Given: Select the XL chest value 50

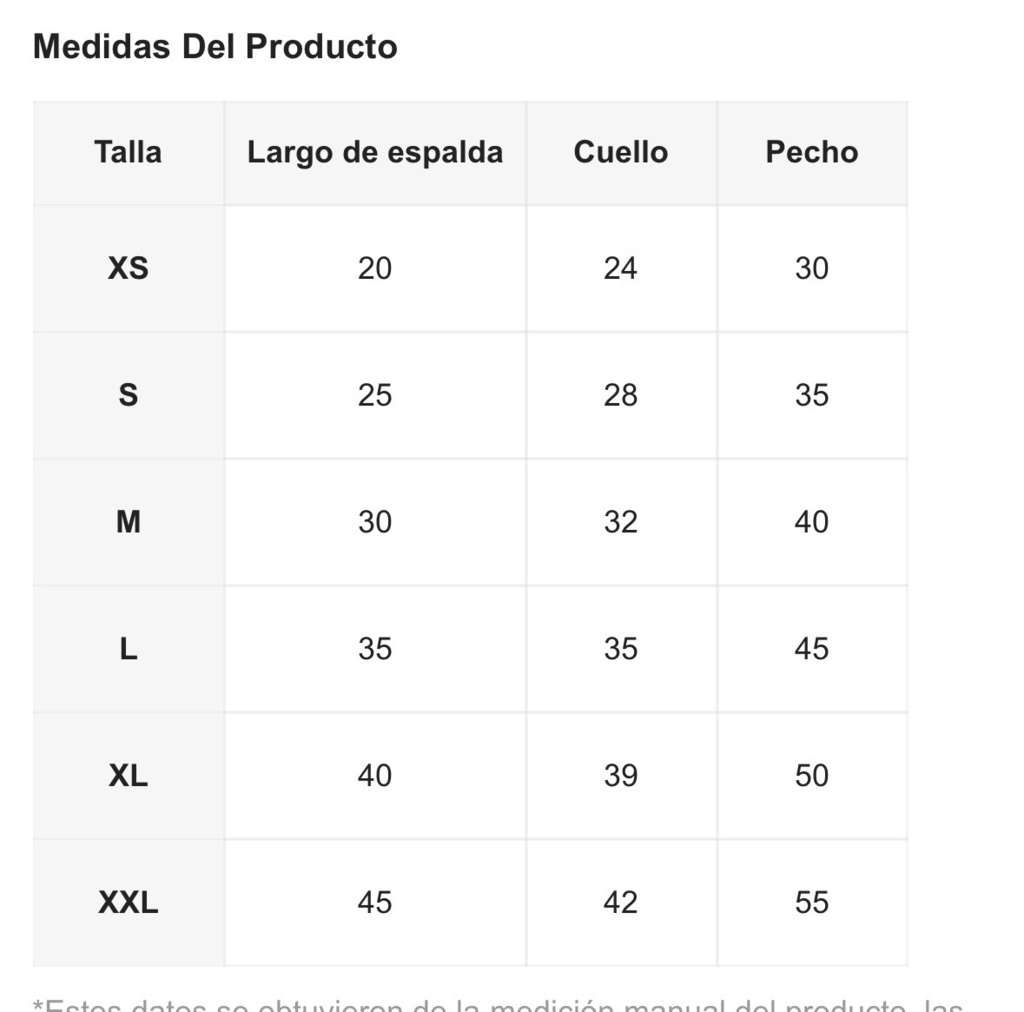Looking at the screenshot, I should pos(812,776).
